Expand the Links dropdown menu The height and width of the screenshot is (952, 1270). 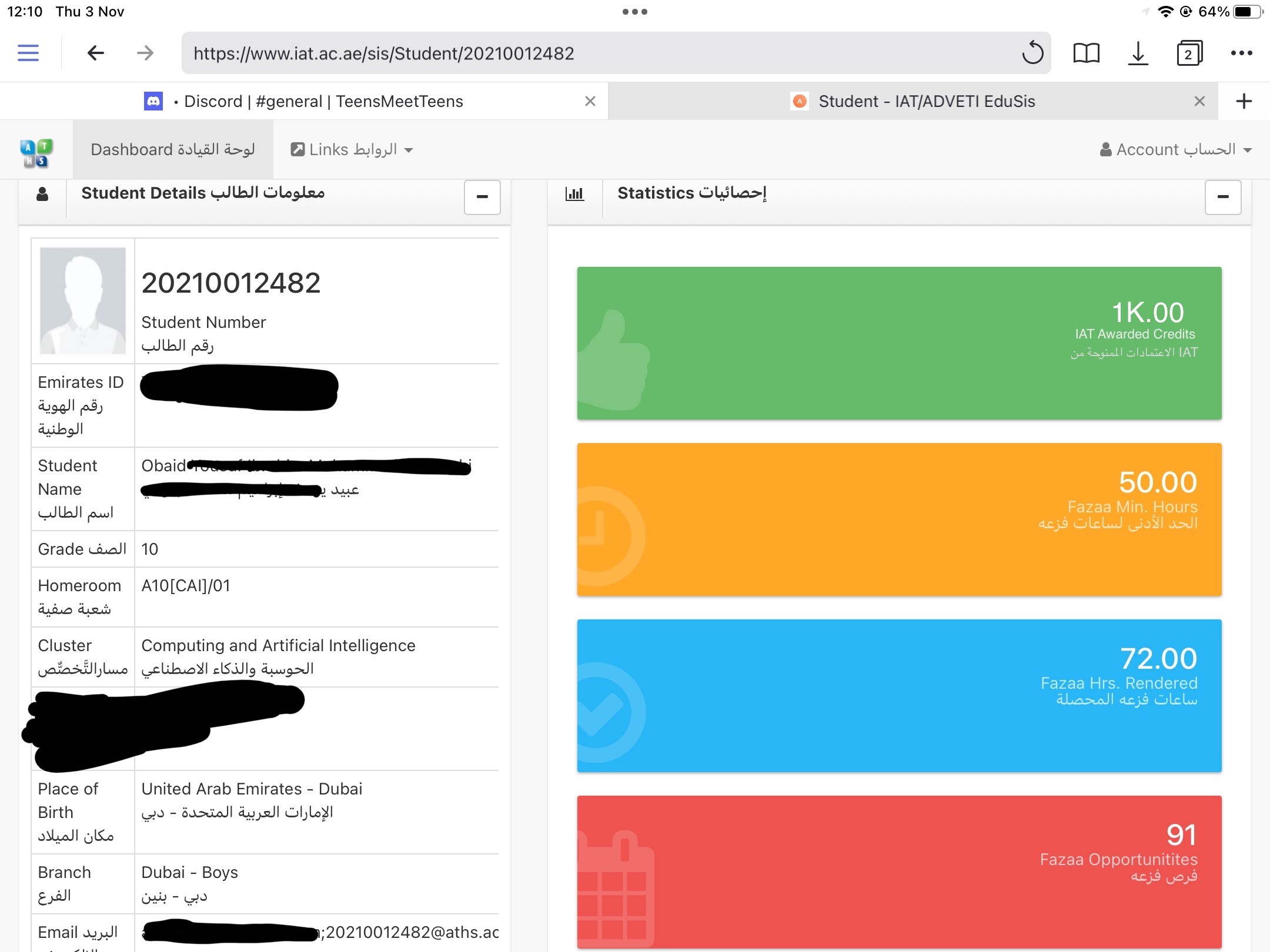(353, 150)
